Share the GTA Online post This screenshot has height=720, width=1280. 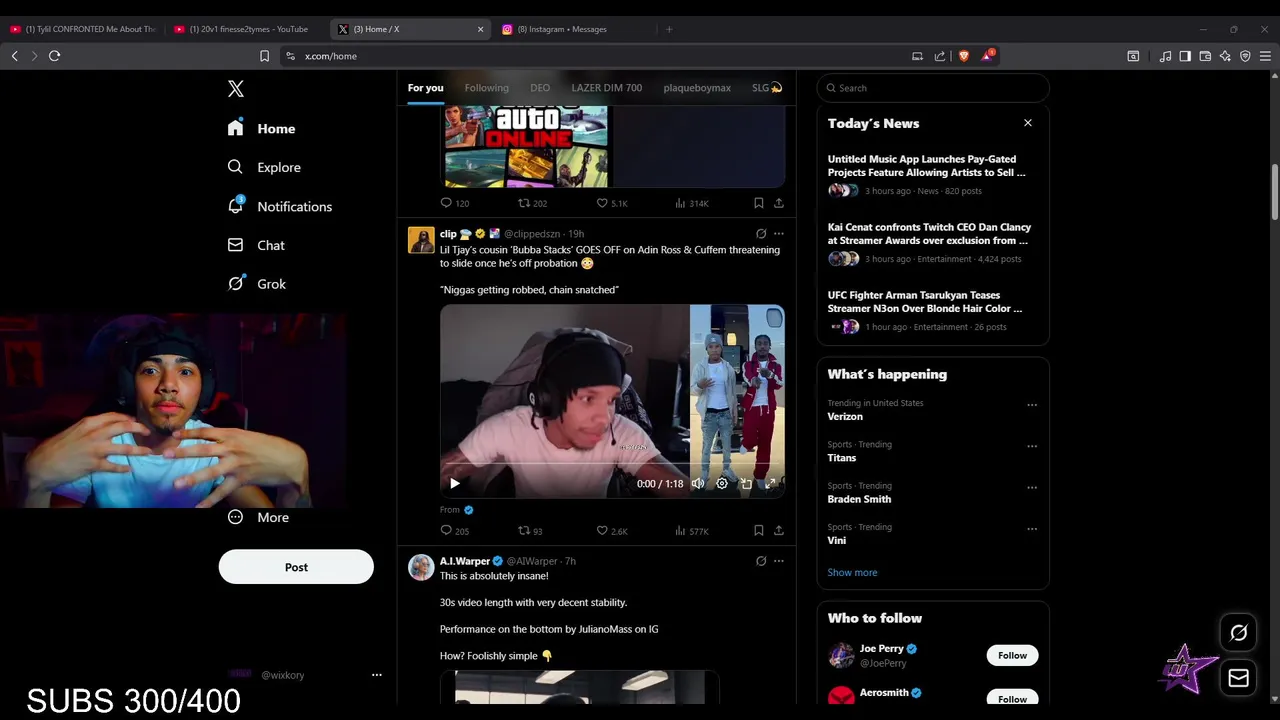[x=779, y=203]
